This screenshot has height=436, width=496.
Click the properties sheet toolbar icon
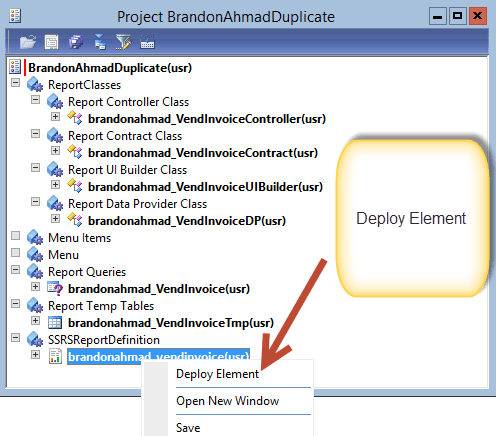tap(52, 42)
